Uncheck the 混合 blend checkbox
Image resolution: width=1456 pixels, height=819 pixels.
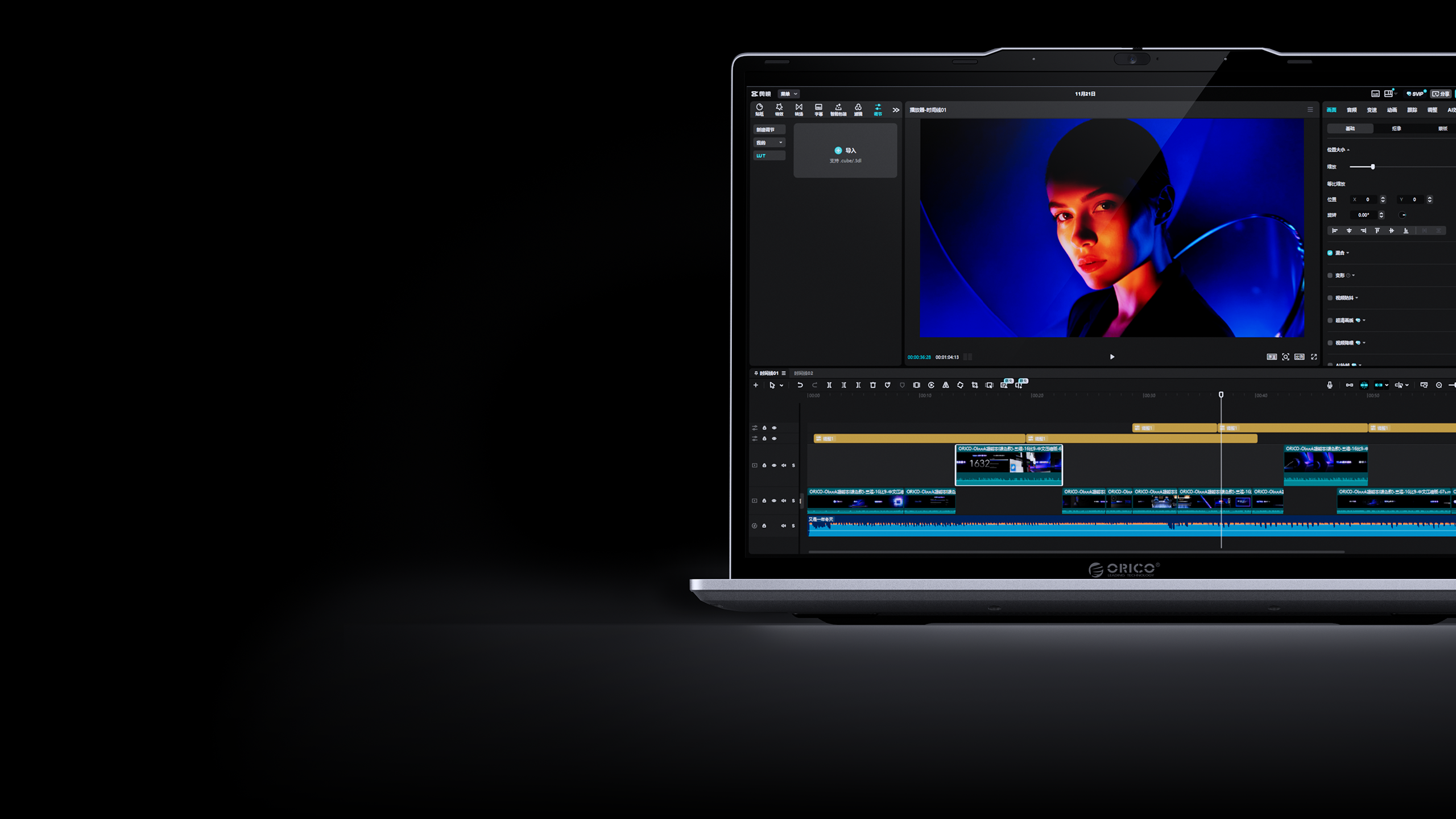[1330, 253]
